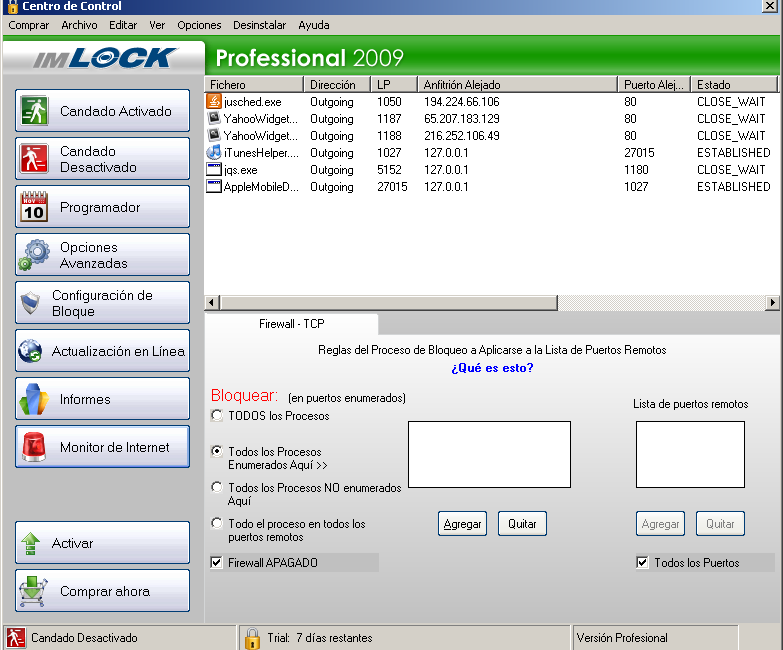
Task: Open the Editar menu
Action: (x=123, y=25)
